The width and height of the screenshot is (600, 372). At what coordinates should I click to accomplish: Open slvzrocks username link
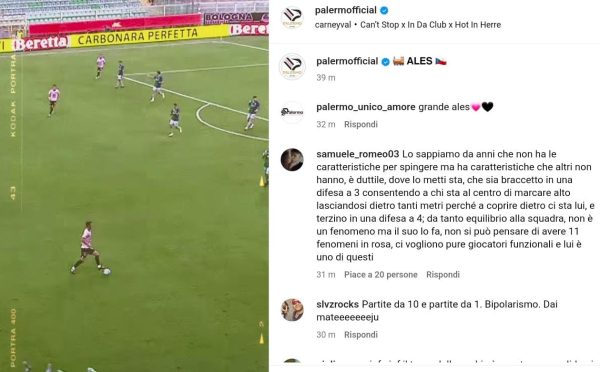[338, 305]
